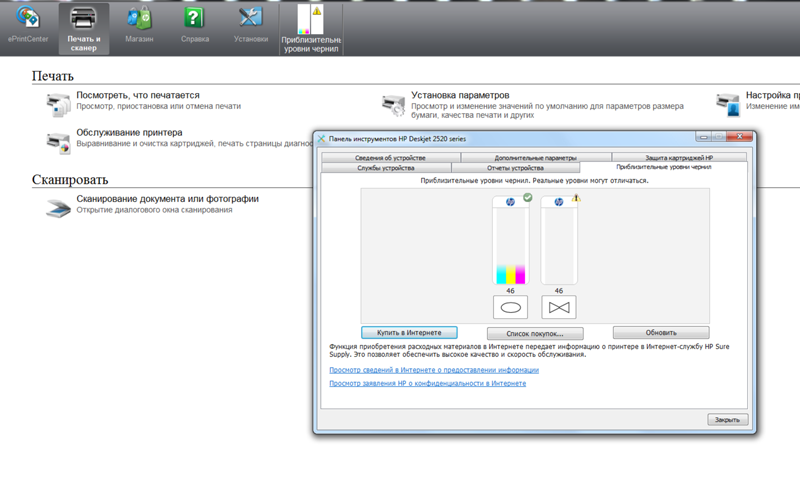The image size is (800, 496).
Task: Click the toolbox title bar icon of dialog
Action: point(321,138)
